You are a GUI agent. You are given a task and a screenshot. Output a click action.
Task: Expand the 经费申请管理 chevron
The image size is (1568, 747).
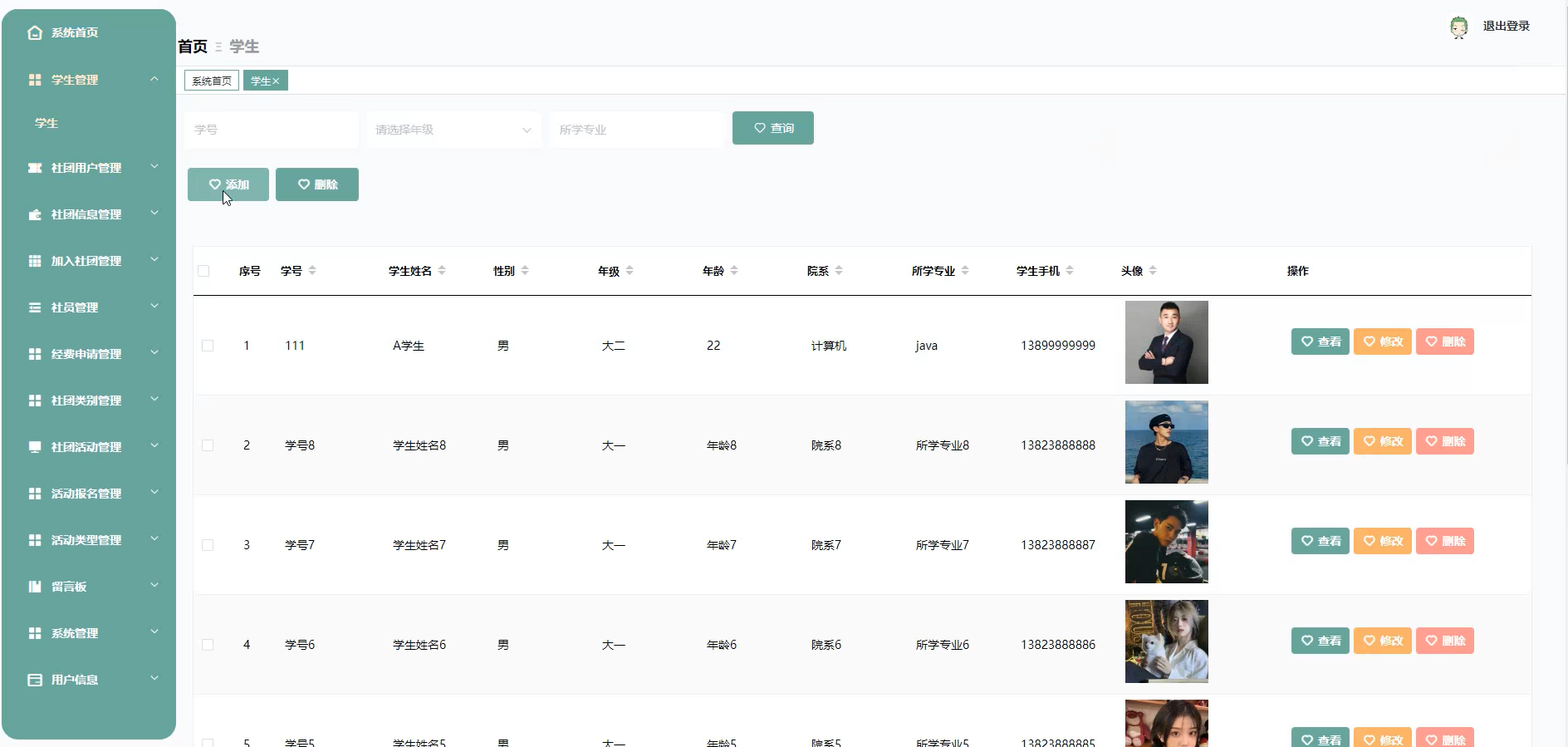coord(154,353)
